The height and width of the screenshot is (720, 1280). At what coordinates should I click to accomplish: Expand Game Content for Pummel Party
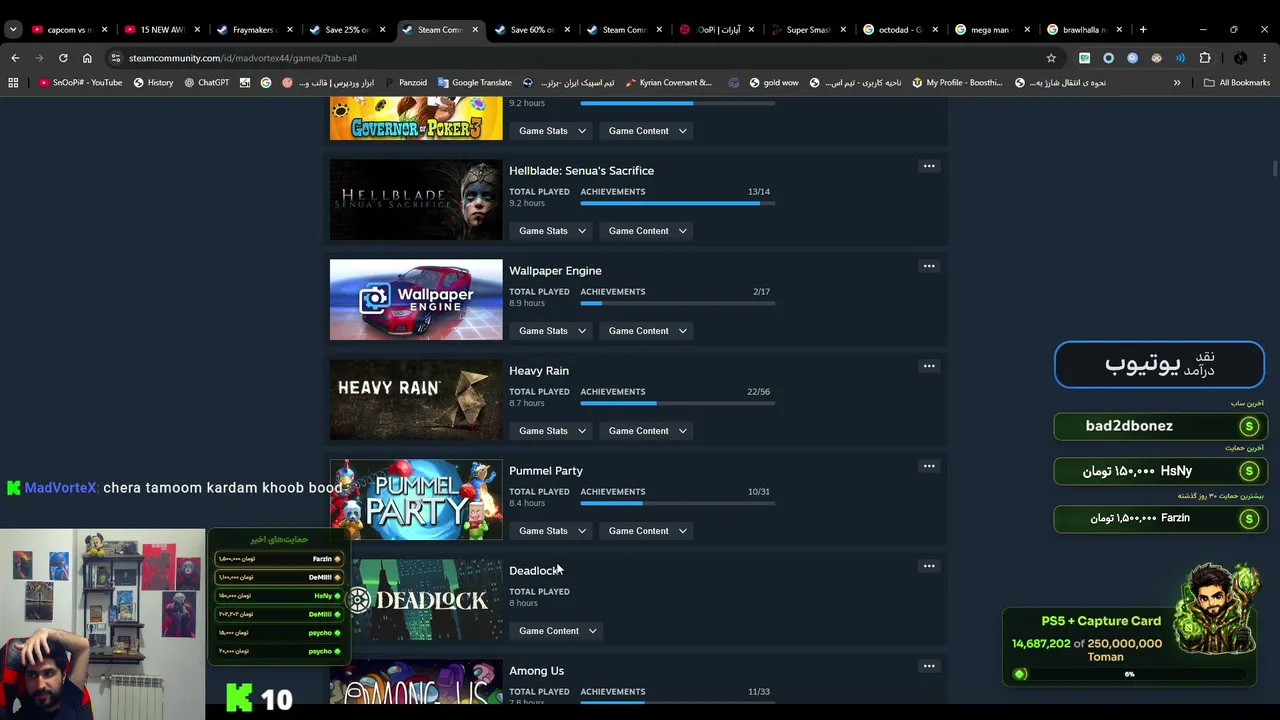[648, 531]
